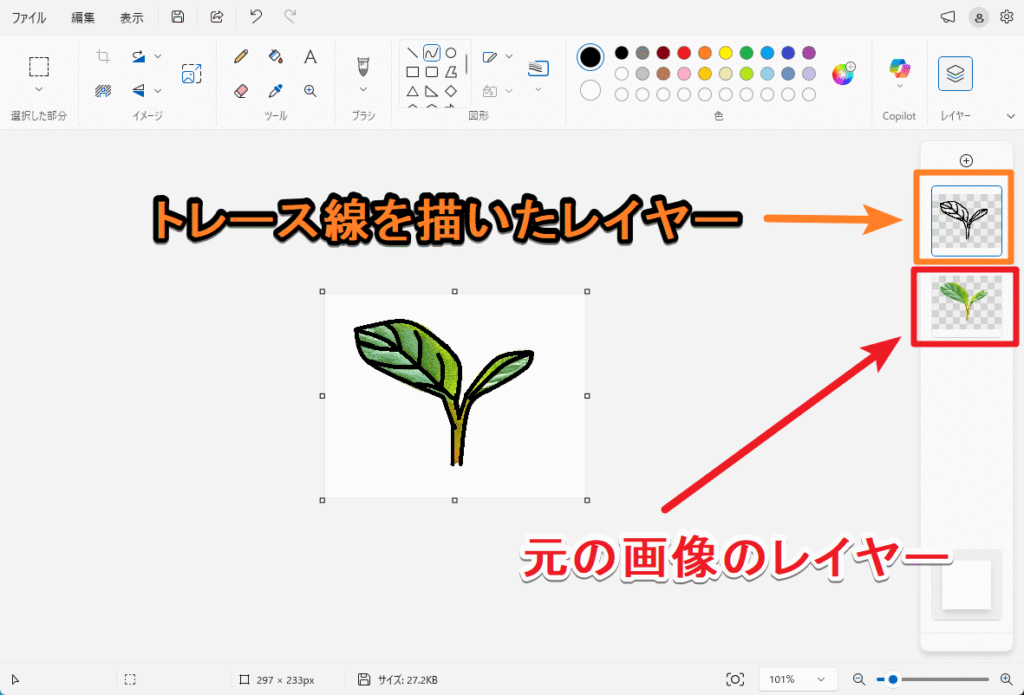1024x695 pixels.
Task: Pick the pink color swatch
Action: coord(684,74)
